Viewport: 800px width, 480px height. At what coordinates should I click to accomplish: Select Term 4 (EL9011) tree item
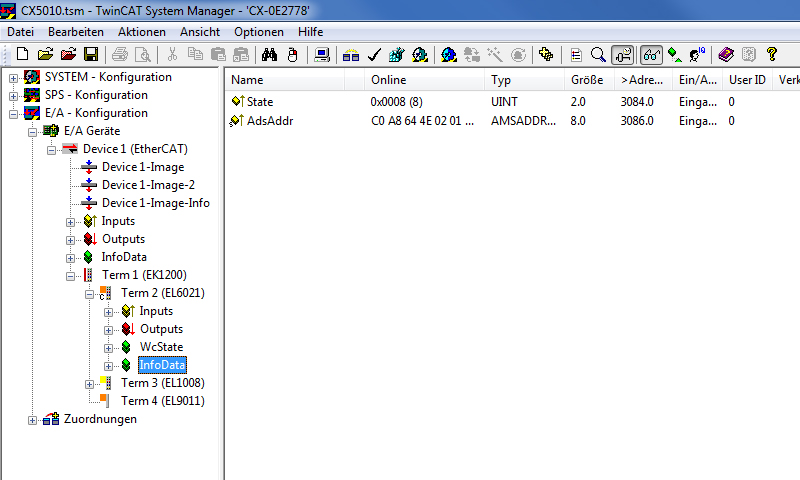point(163,400)
